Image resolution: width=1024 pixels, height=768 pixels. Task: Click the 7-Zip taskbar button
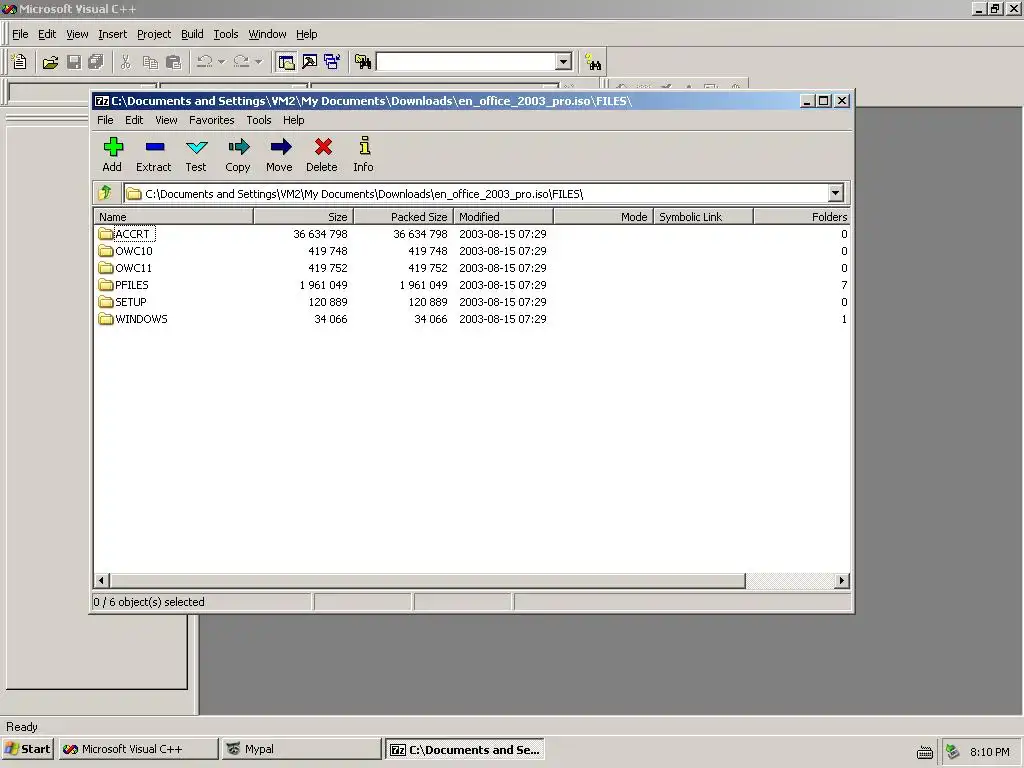(x=464, y=749)
